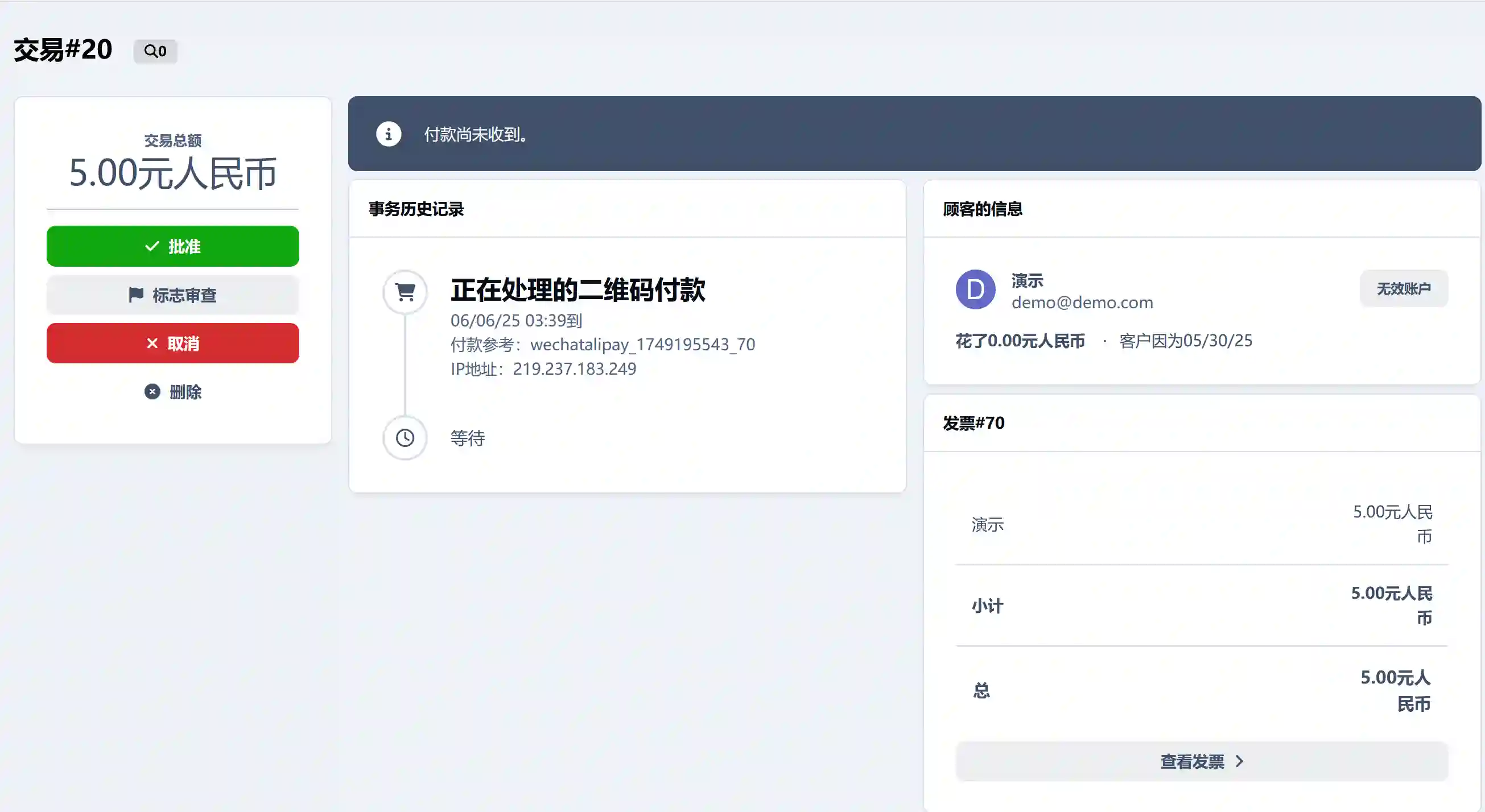Flag transaction for review via 标志审查
Screen dimensions: 1485x812
click(172, 295)
